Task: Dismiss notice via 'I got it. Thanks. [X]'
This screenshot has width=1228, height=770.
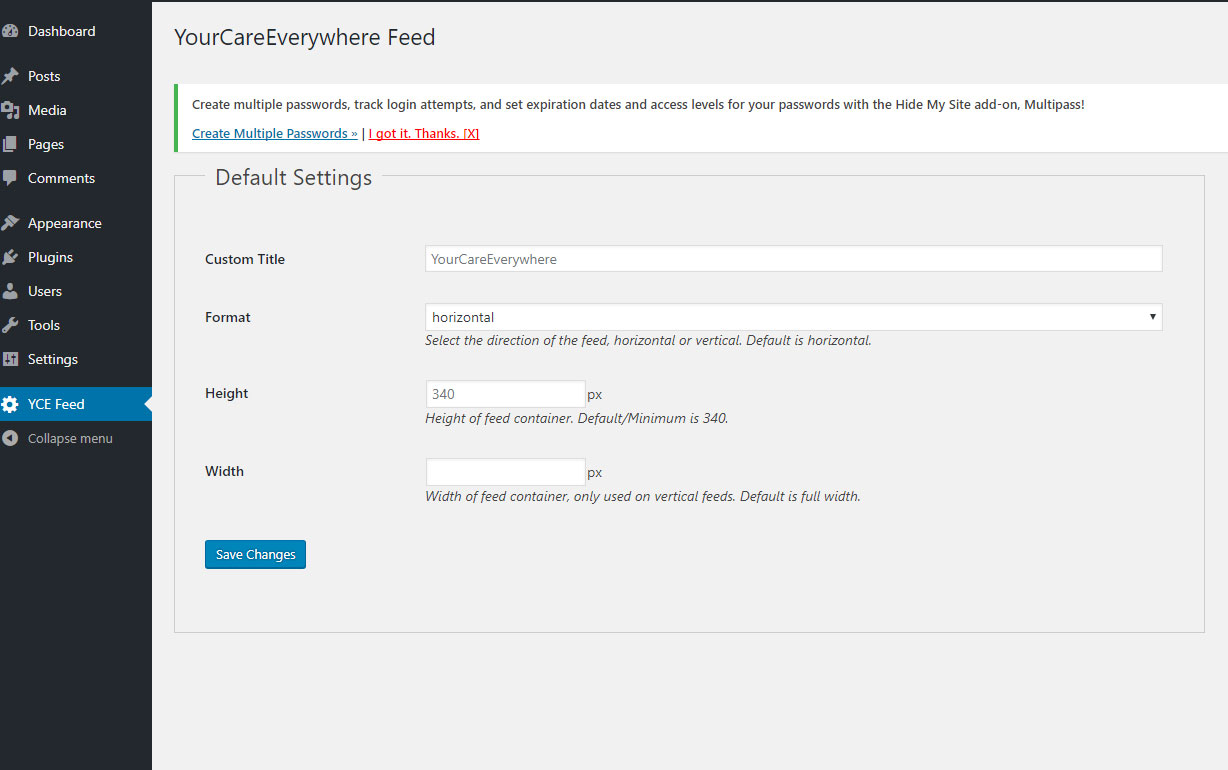Action: point(424,134)
